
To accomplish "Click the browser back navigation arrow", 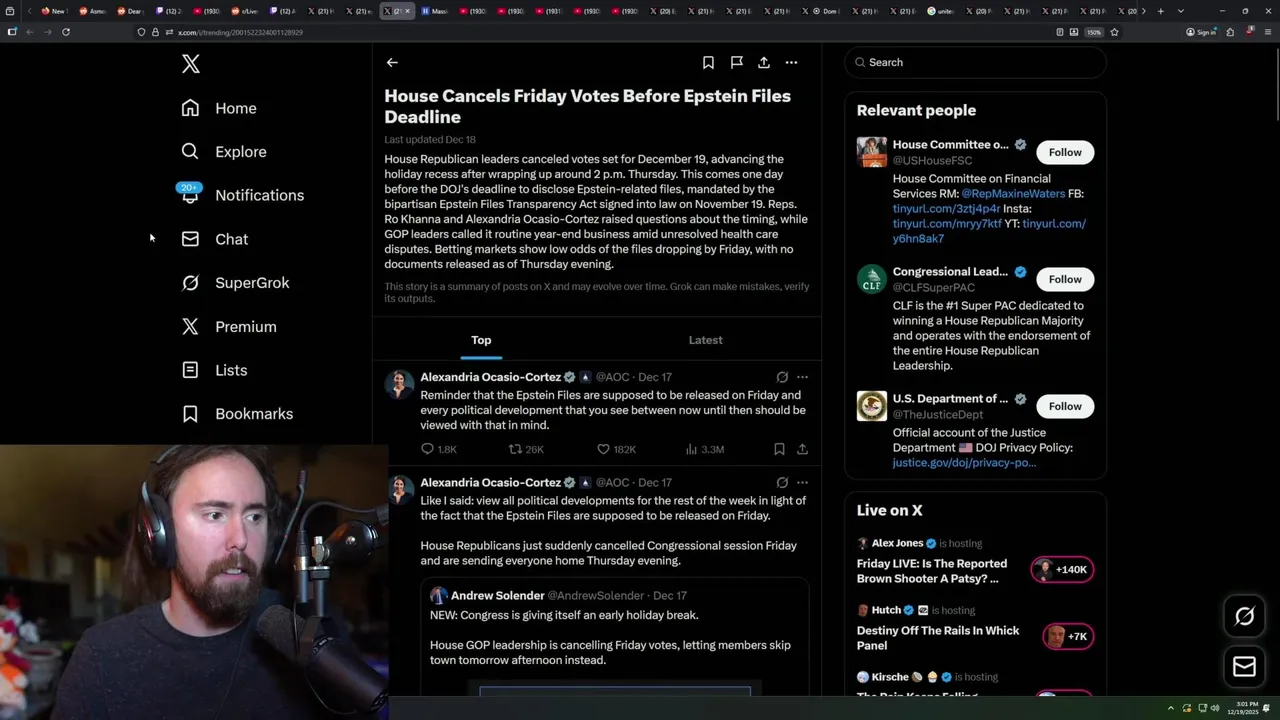I will tap(30, 32).
